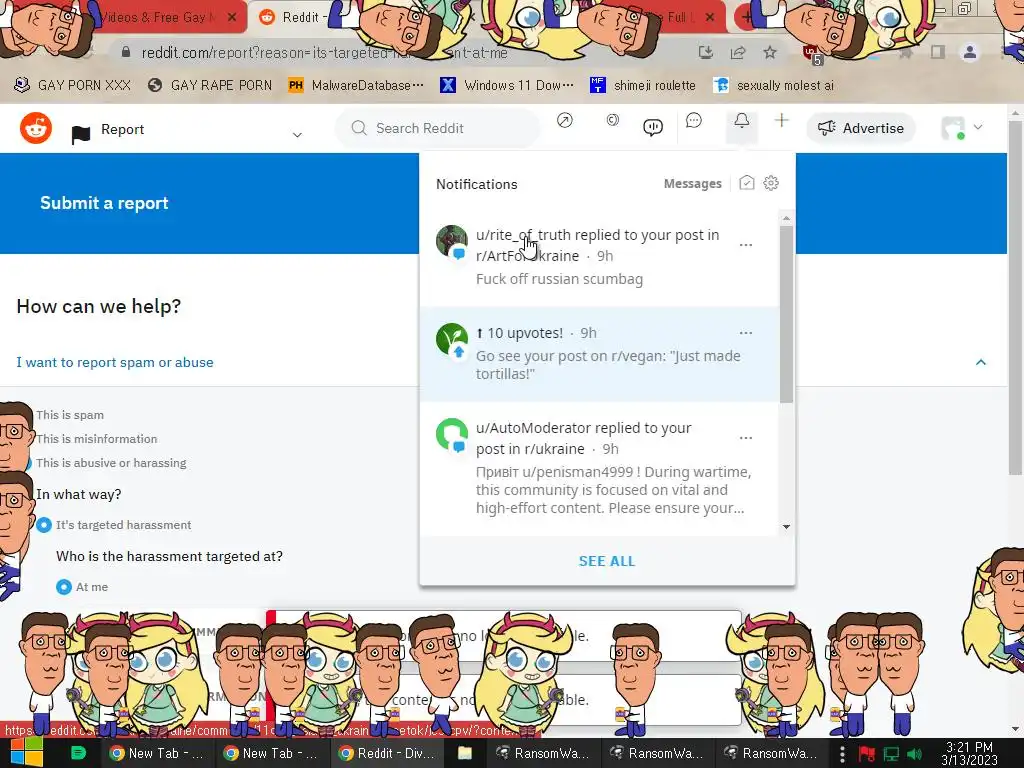
Task: Click the bookmark star in address bar
Action: (770, 52)
